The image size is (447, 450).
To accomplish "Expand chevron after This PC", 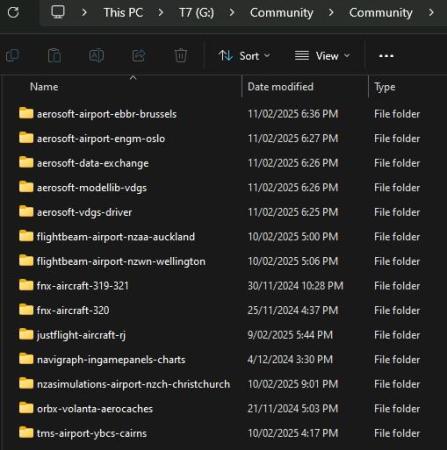I will [x=161, y=13].
